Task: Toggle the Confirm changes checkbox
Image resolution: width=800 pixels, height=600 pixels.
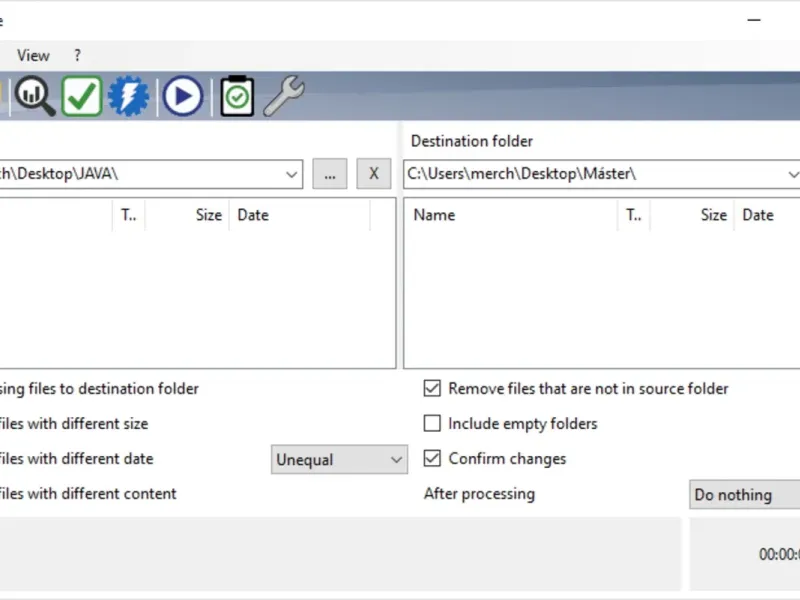Action: [x=432, y=458]
